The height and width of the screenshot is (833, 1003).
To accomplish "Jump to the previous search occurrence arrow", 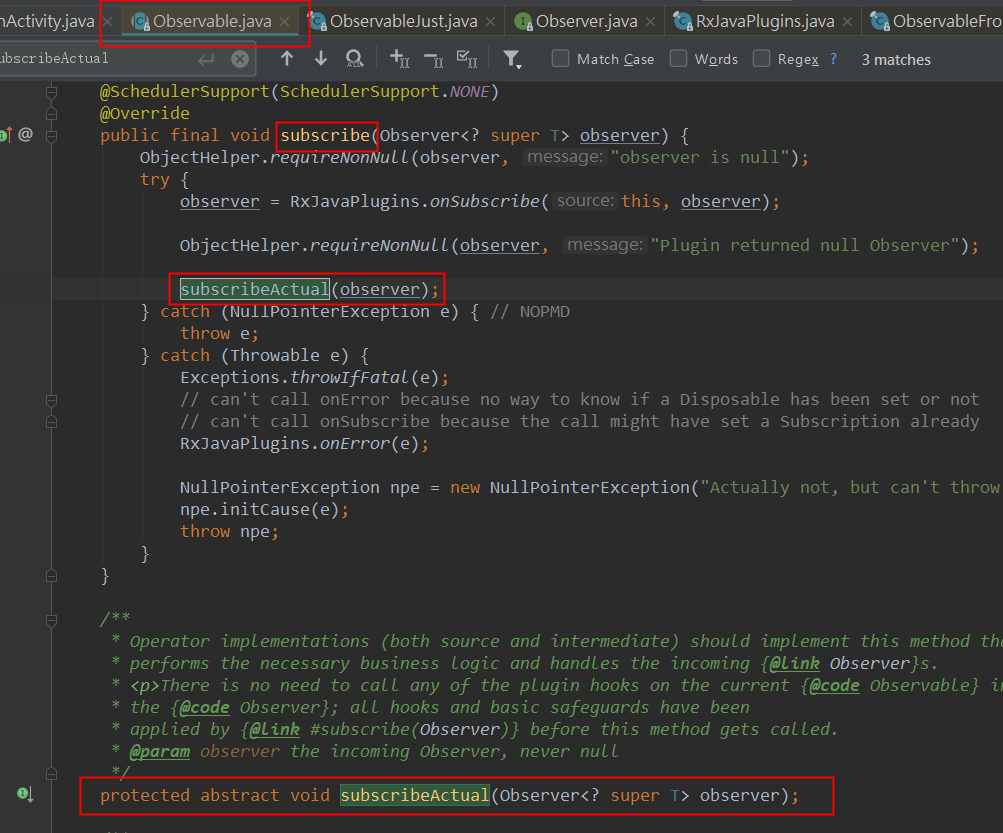I will click(x=287, y=59).
